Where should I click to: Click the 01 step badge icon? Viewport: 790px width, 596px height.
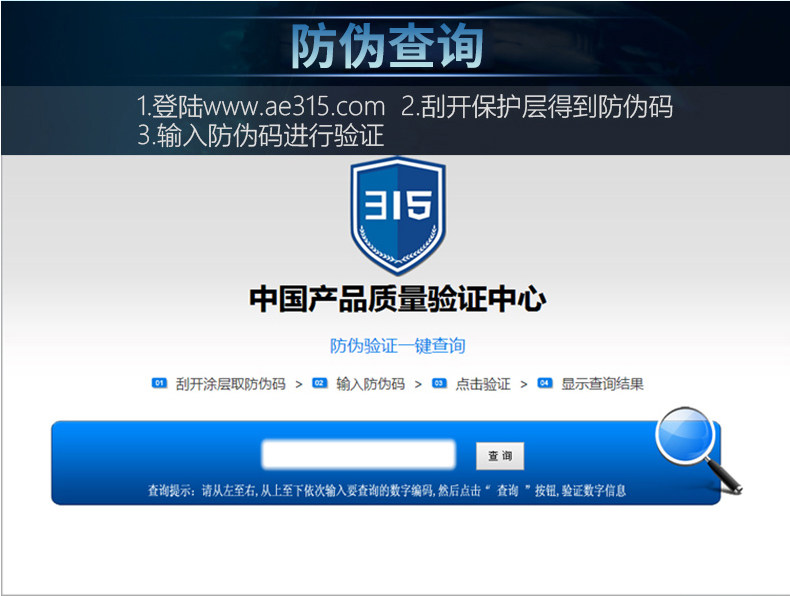pos(159,383)
